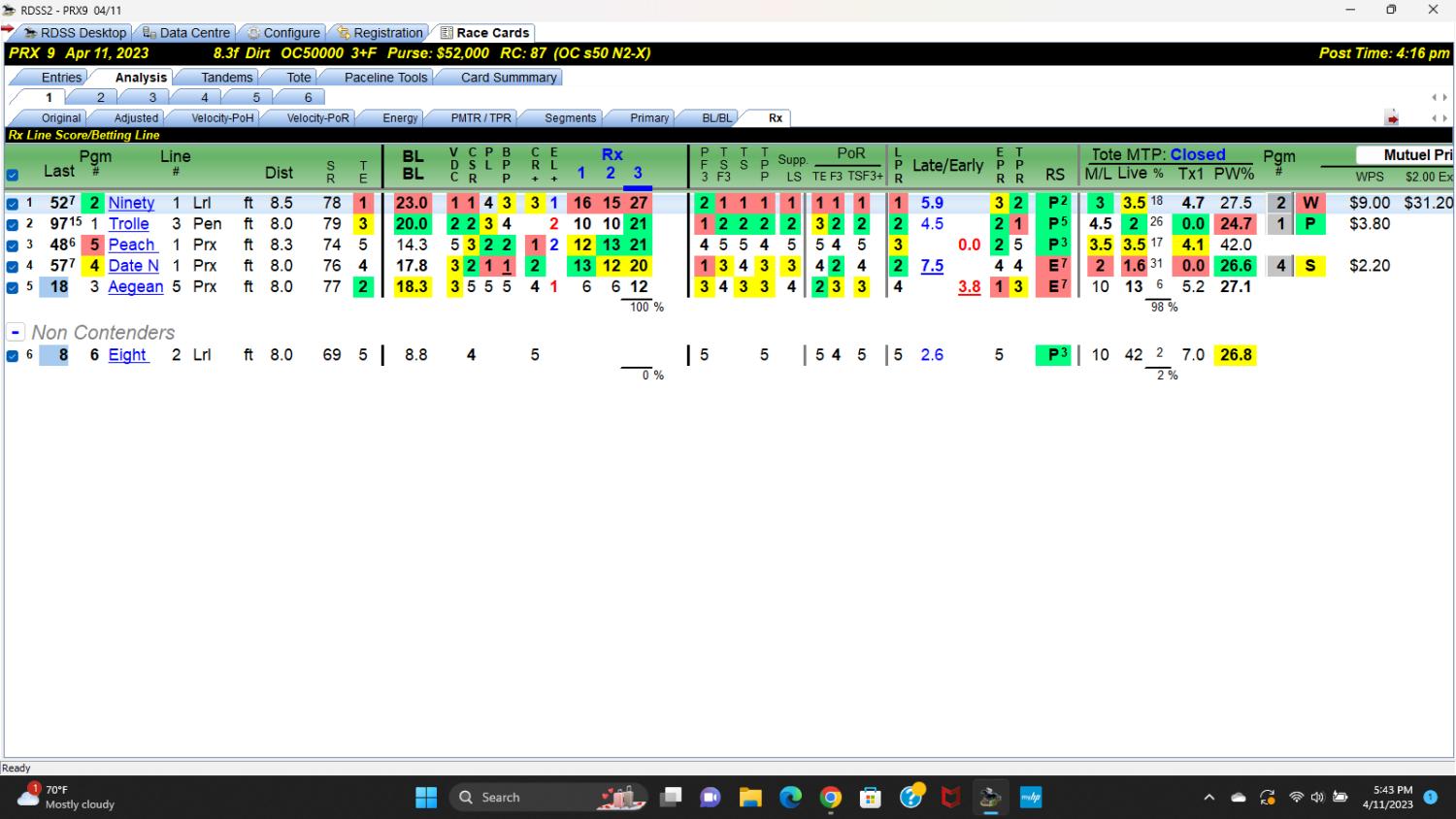Uncheck the checkbox for the Trolle row
1456x819 pixels.
13,224
